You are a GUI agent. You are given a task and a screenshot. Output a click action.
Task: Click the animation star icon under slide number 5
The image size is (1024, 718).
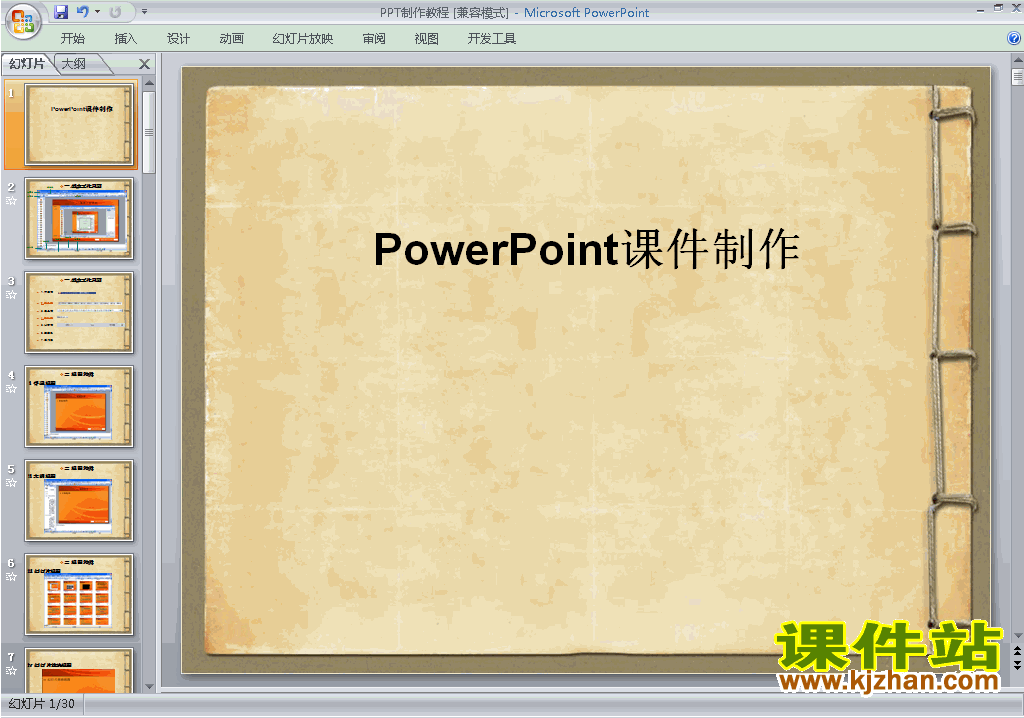coord(11,483)
